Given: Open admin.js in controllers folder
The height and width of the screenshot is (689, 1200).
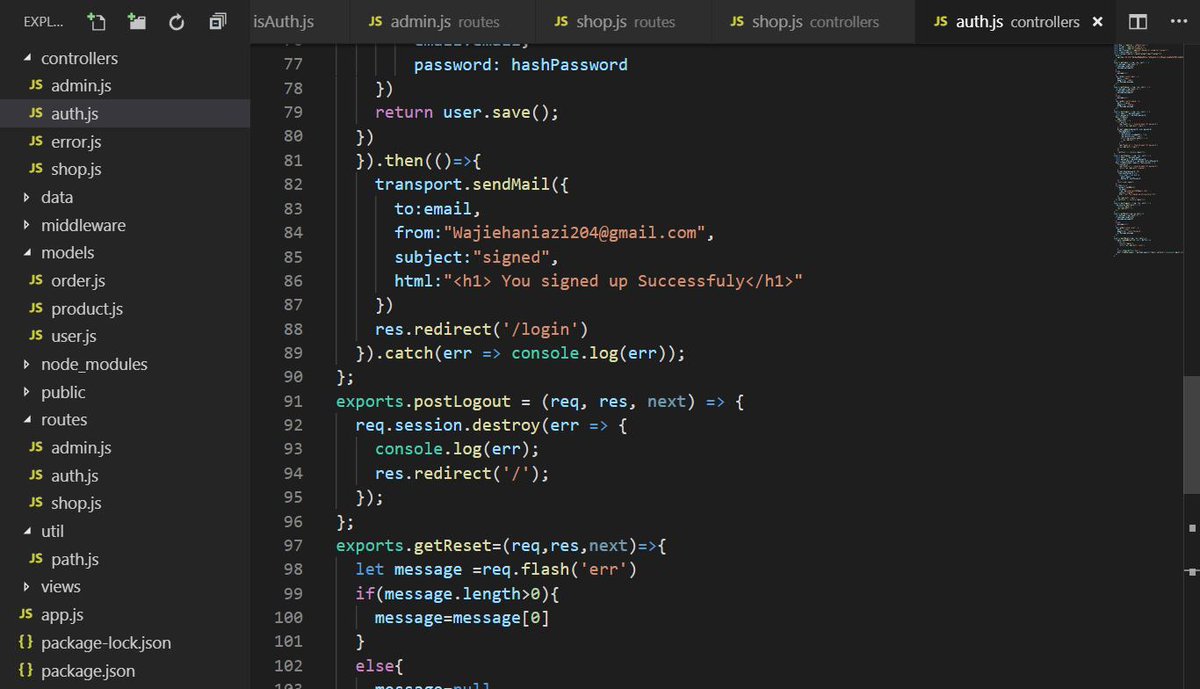Looking at the screenshot, I should (125, 86).
